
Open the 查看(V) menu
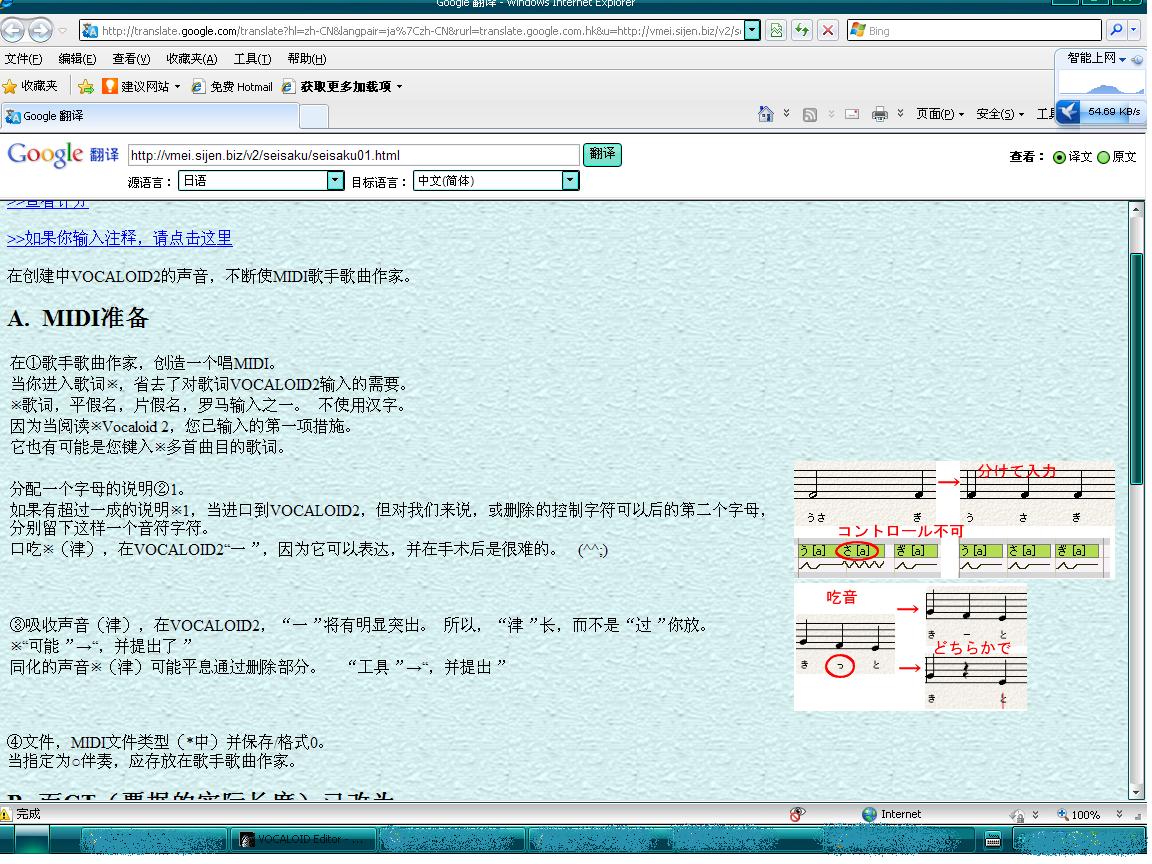131,59
